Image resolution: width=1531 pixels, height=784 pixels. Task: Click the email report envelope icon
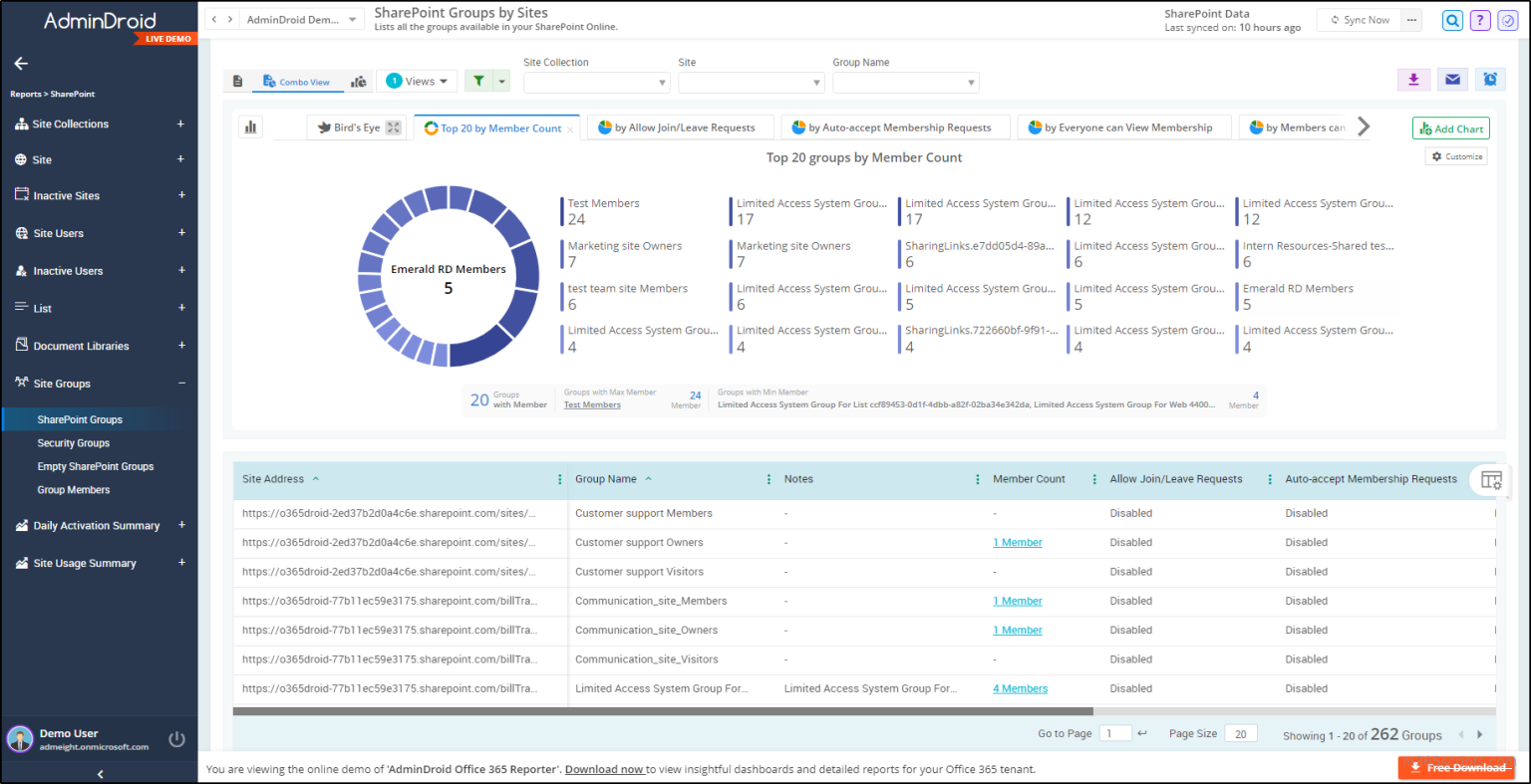point(1452,80)
